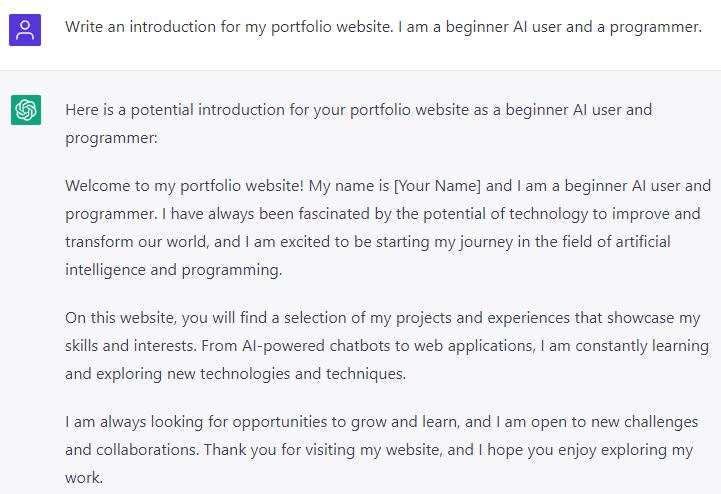
Task: Click the word "programmer:" ending the intro line
Action: coord(111,138)
